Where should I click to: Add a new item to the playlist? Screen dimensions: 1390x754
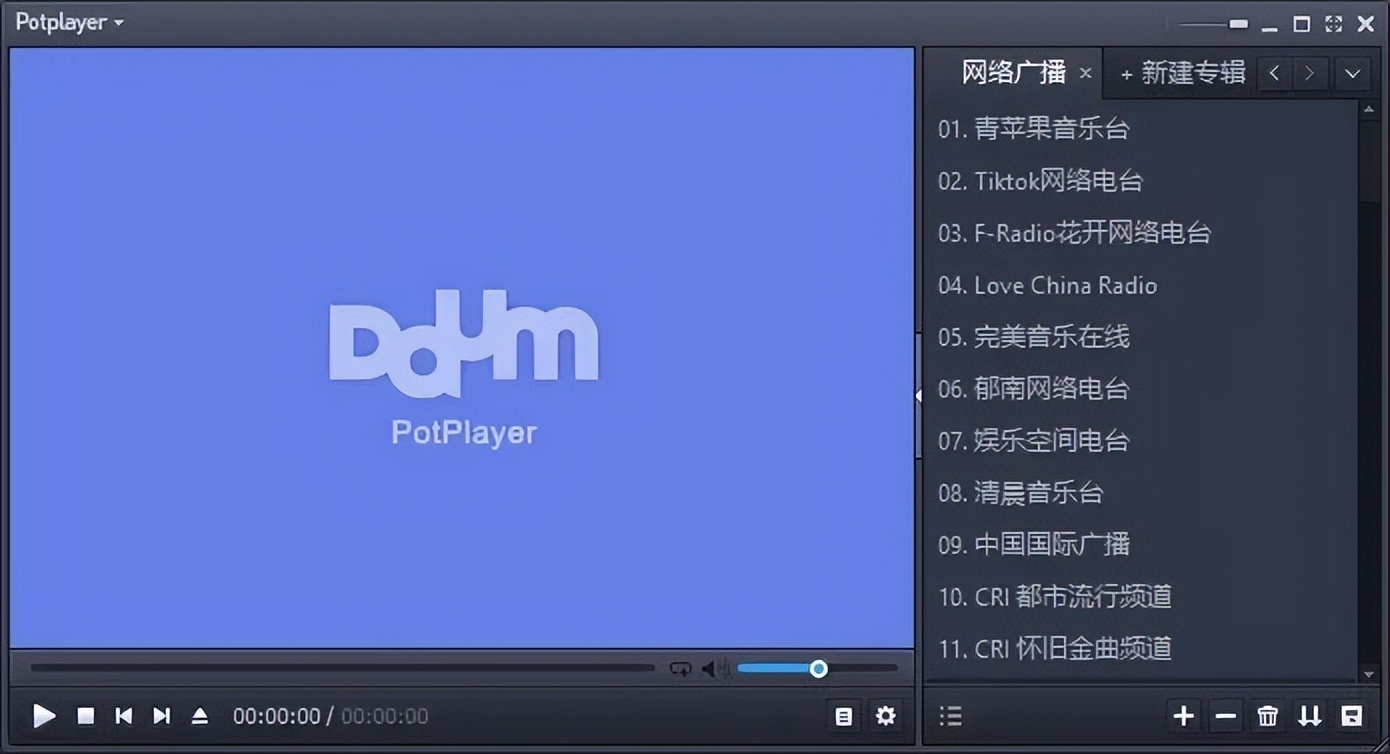click(x=1184, y=716)
